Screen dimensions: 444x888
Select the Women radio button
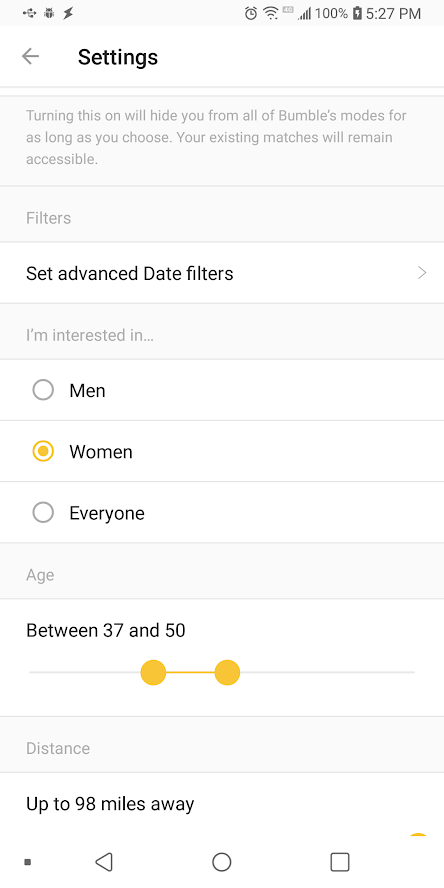click(43, 451)
